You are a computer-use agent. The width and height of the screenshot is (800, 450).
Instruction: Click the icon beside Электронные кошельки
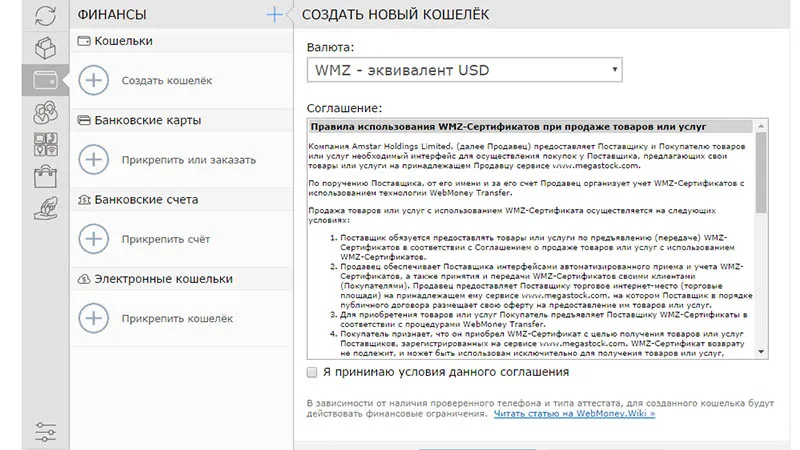click(84, 279)
